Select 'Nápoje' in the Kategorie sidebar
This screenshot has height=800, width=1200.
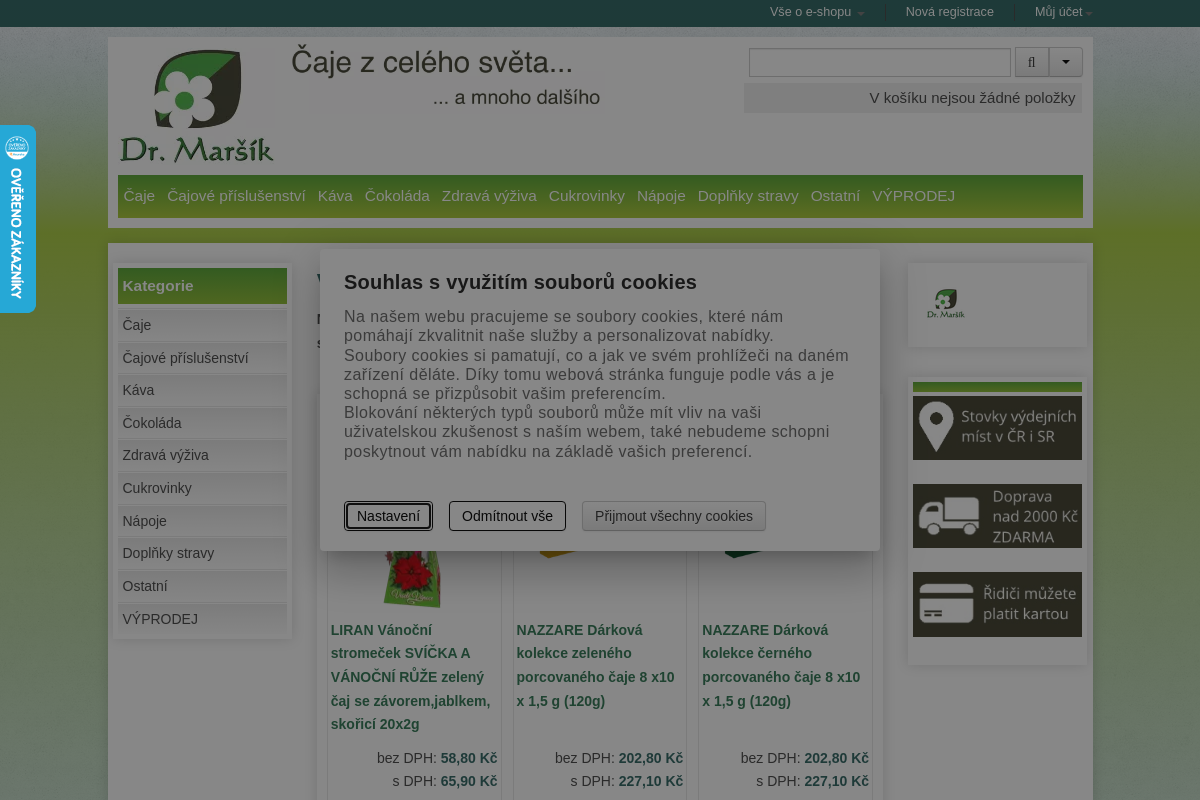point(202,521)
